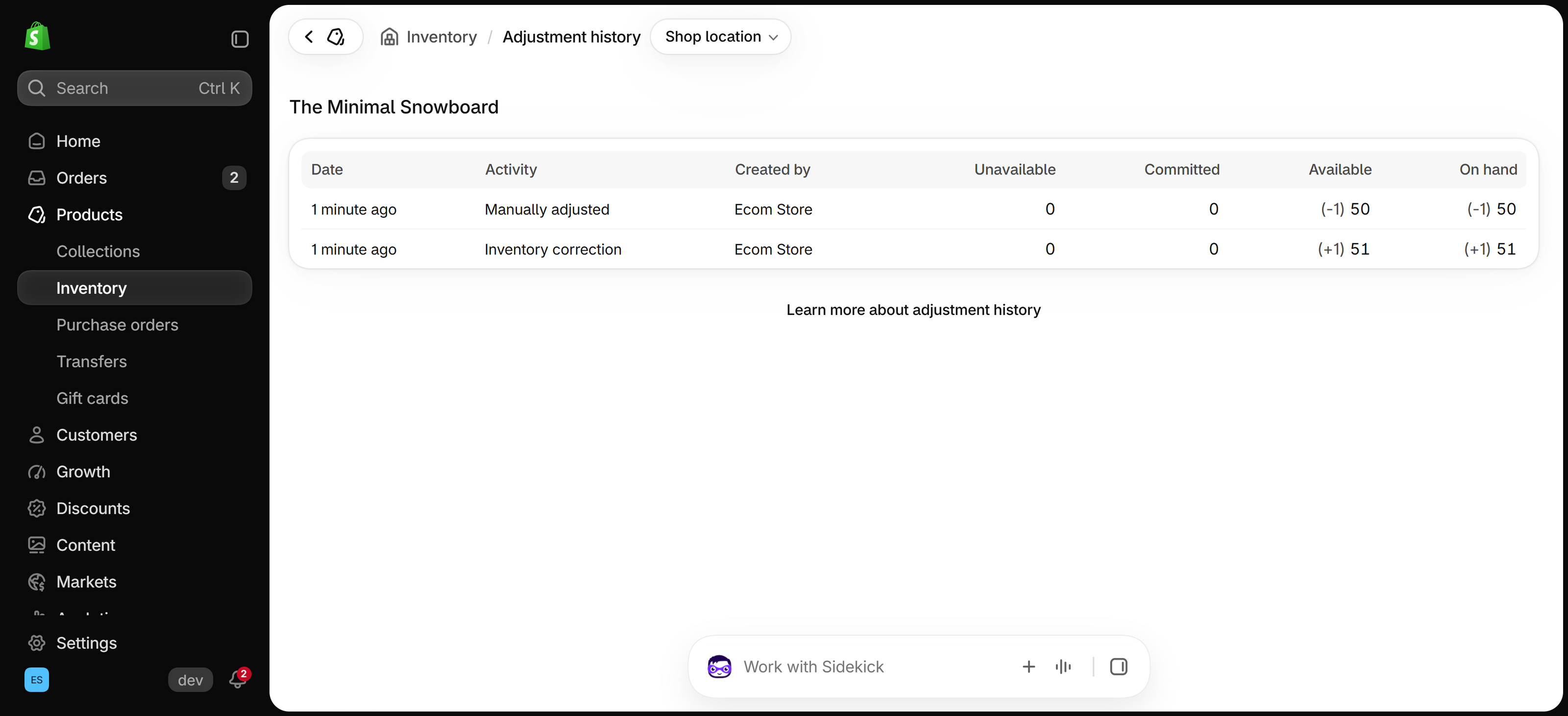Open Gift cards in the sidebar
This screenshot has width=1568, height=716.
(93, 398)
